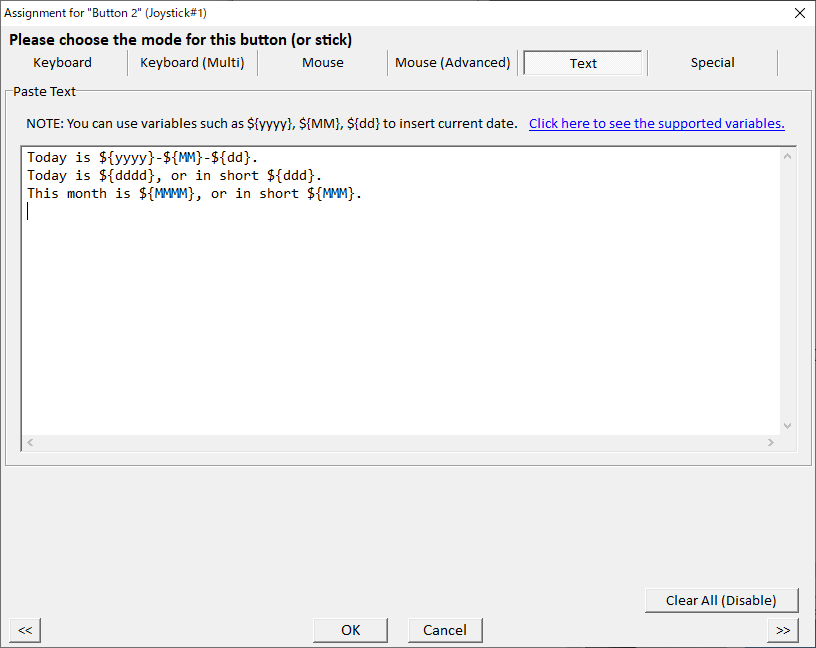Cancel the button assignment

point(444,630)
